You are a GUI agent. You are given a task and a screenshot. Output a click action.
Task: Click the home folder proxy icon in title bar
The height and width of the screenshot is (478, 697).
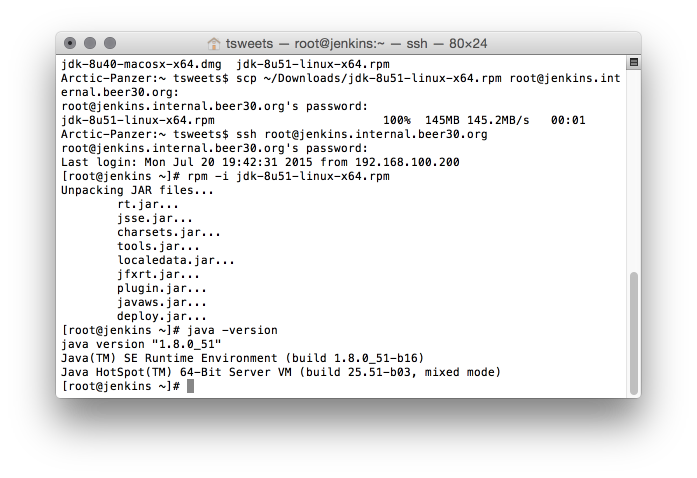click(x=214, y=44)
